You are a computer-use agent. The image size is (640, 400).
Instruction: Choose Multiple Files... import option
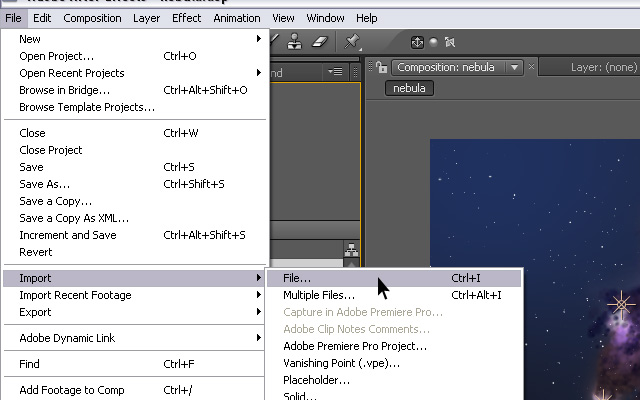(x=394, y=295)
